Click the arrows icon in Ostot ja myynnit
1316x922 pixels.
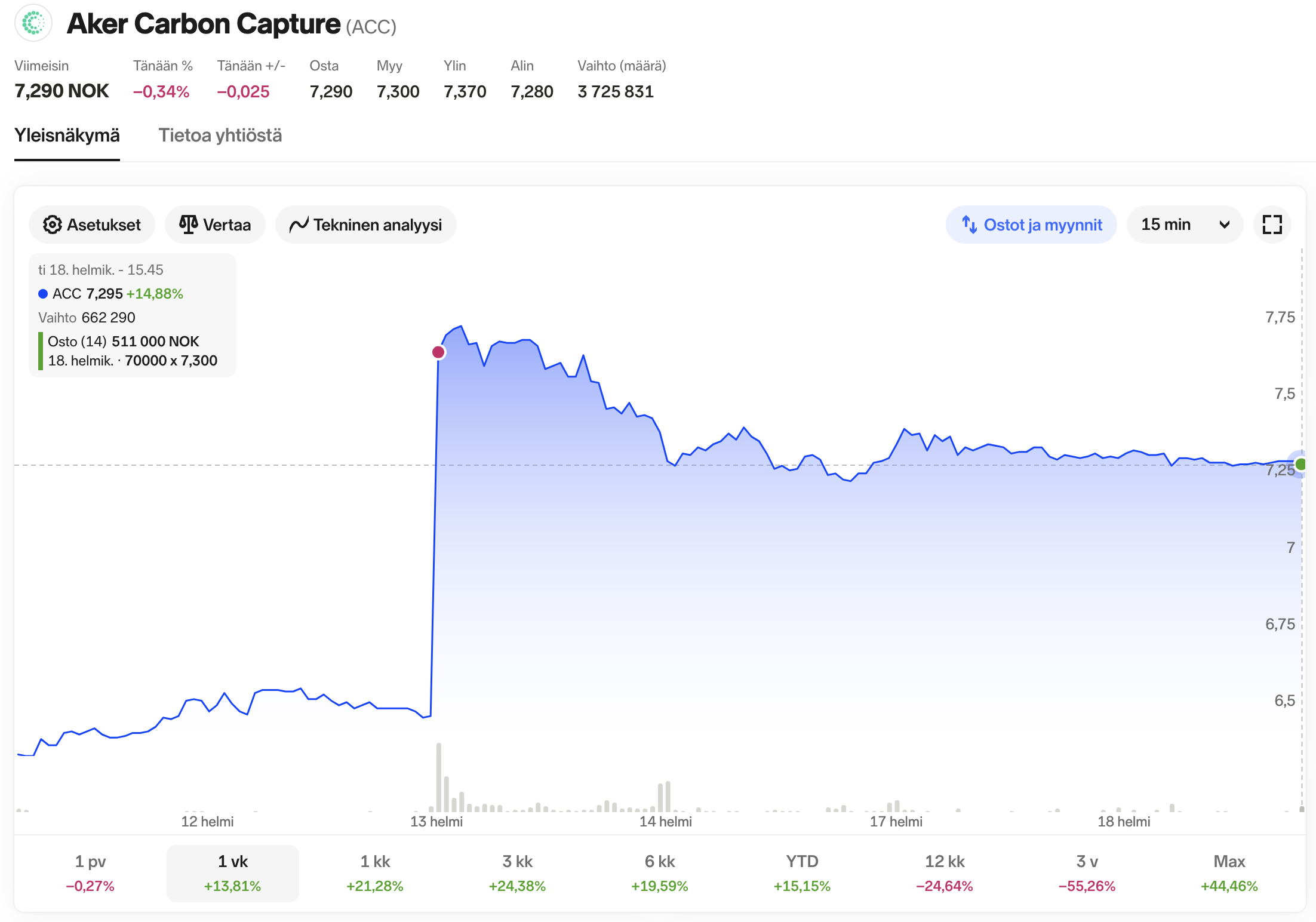[x=969, y=225]
